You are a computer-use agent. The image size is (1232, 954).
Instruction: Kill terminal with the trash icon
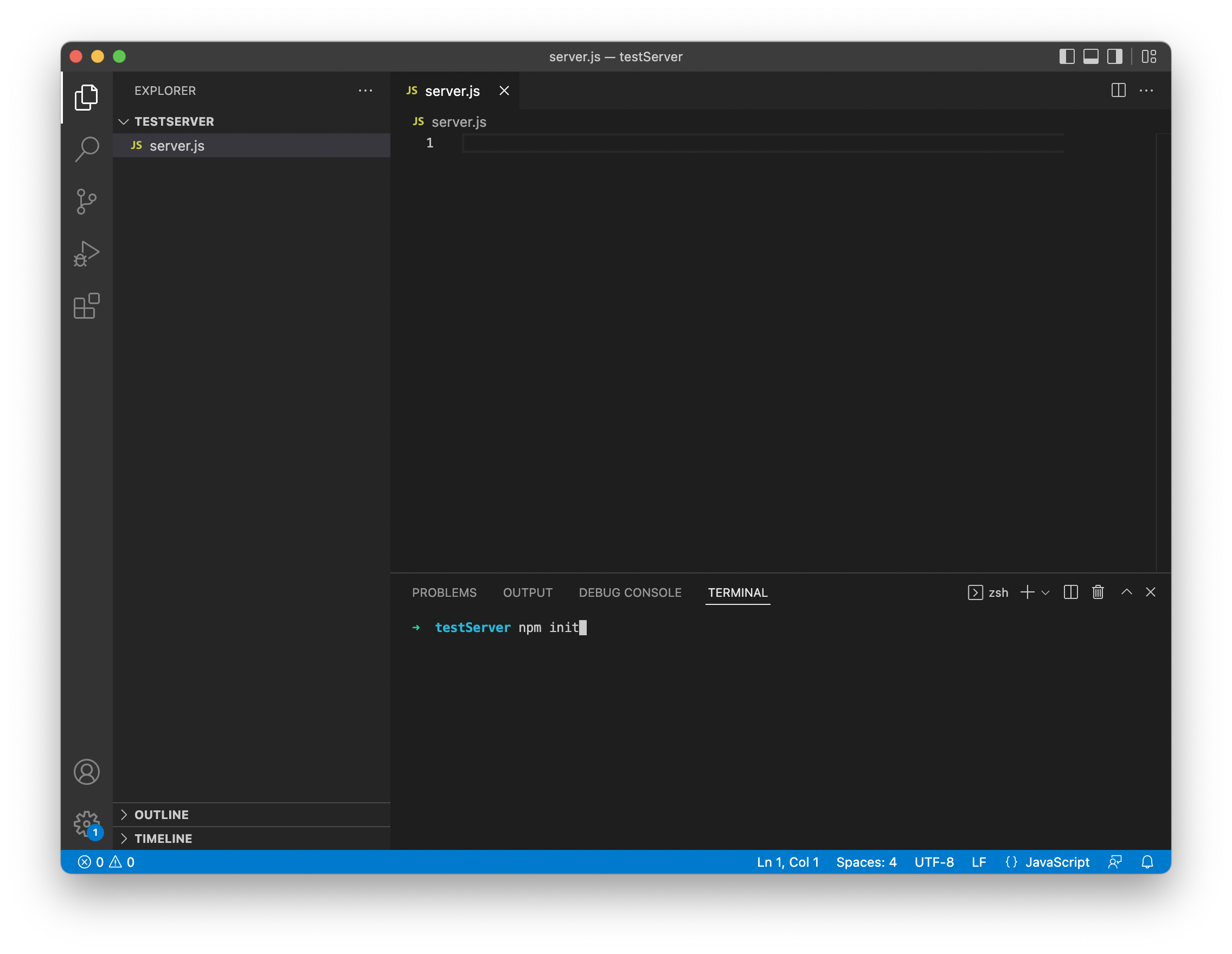[1098, 592]
